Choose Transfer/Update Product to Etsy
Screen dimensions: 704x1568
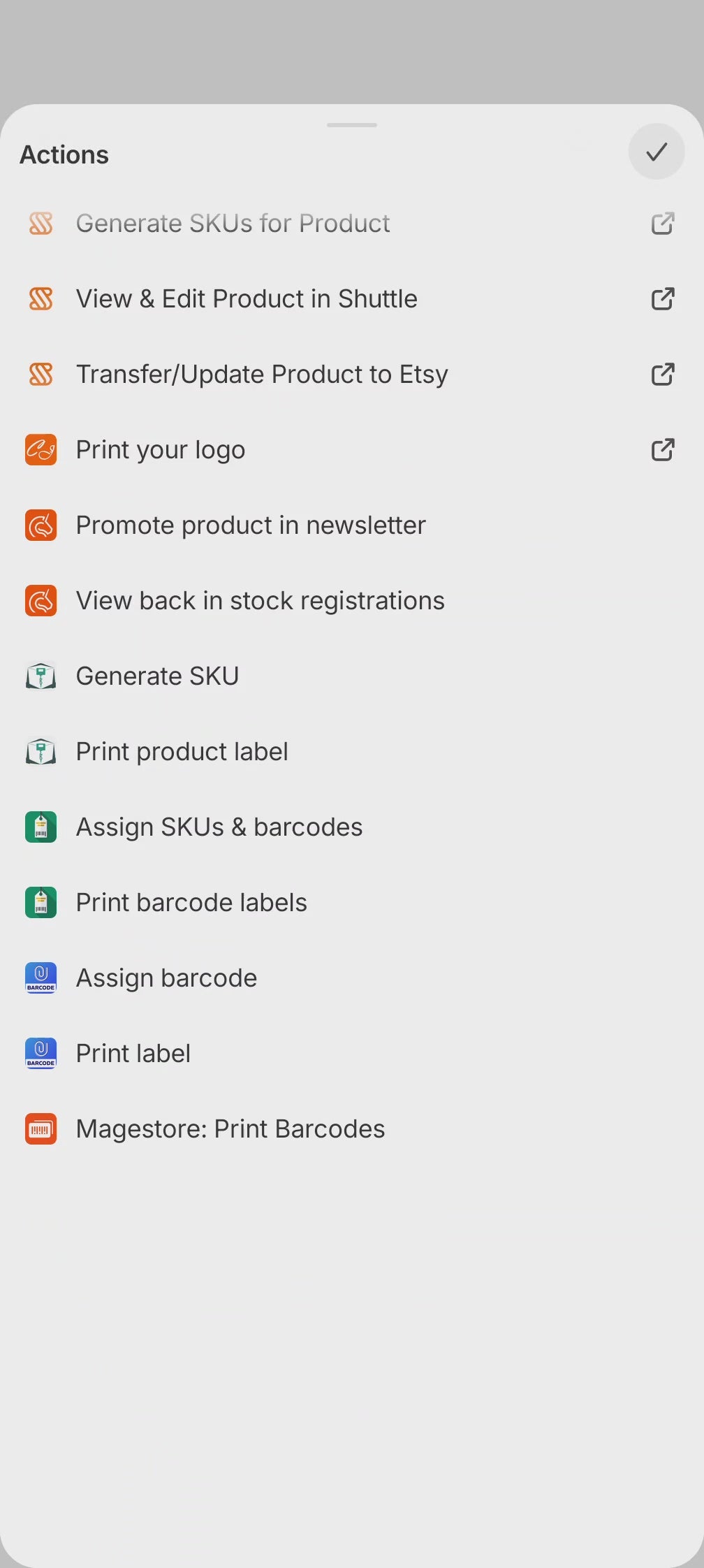point(262,375)
